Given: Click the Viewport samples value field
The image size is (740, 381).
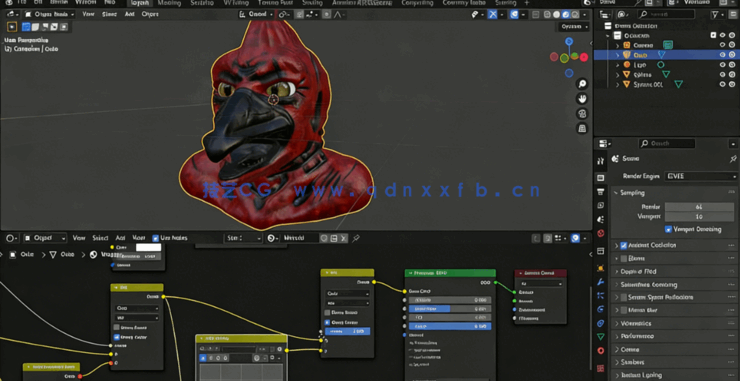Looking at the screenshot, I should (699, 217).
